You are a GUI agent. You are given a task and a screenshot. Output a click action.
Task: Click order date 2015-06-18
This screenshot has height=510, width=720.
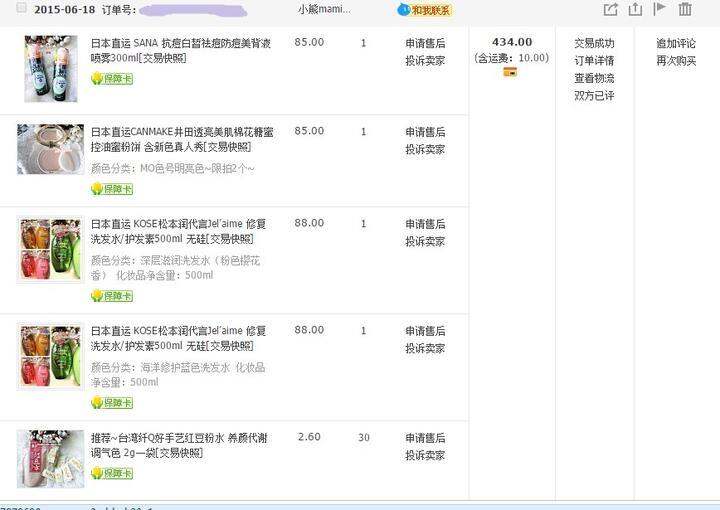[x=64, y=10]
